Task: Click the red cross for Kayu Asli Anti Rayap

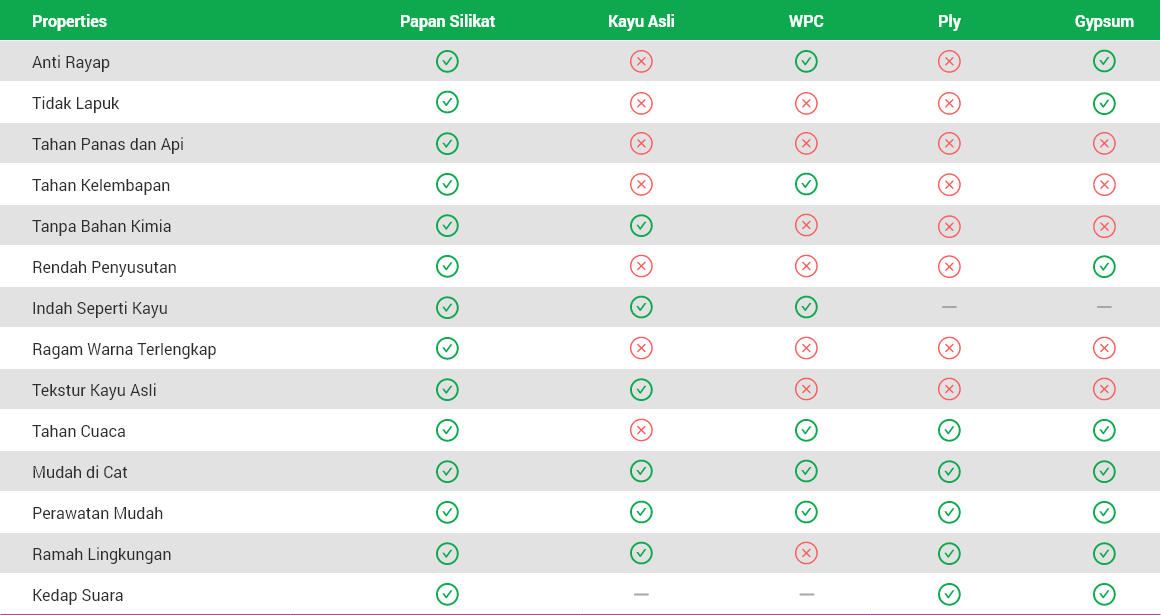Action: tap(641, 62)
